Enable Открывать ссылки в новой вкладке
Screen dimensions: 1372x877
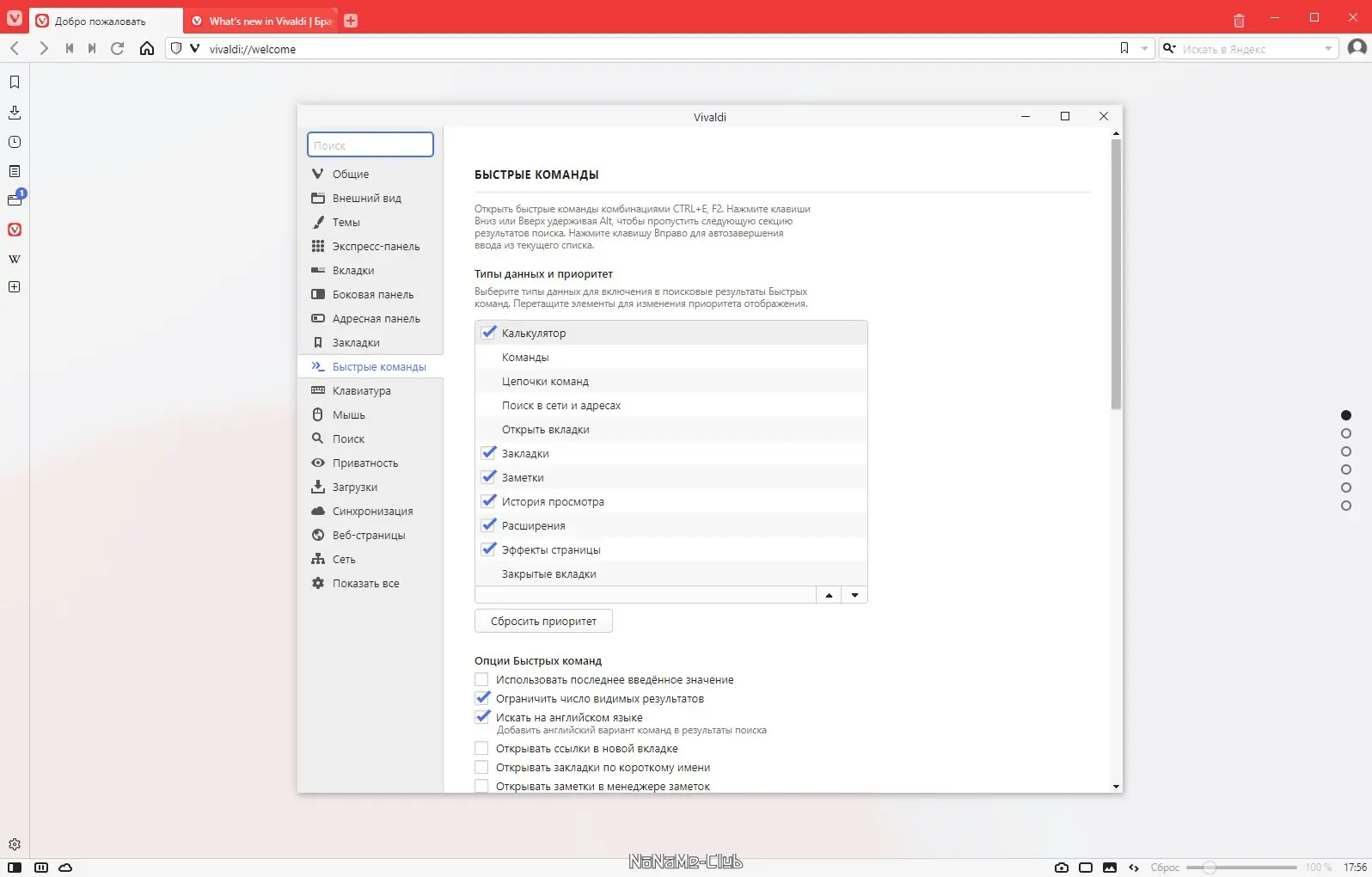481,748
